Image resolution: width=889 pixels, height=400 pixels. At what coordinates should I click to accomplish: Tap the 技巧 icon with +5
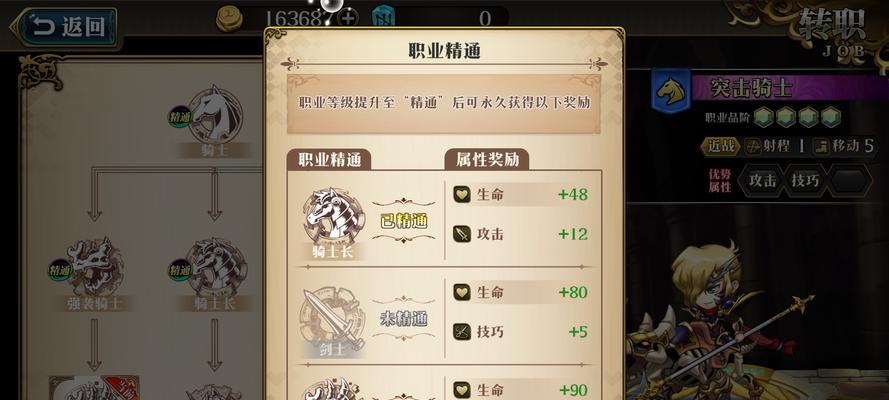click(462, 331)
